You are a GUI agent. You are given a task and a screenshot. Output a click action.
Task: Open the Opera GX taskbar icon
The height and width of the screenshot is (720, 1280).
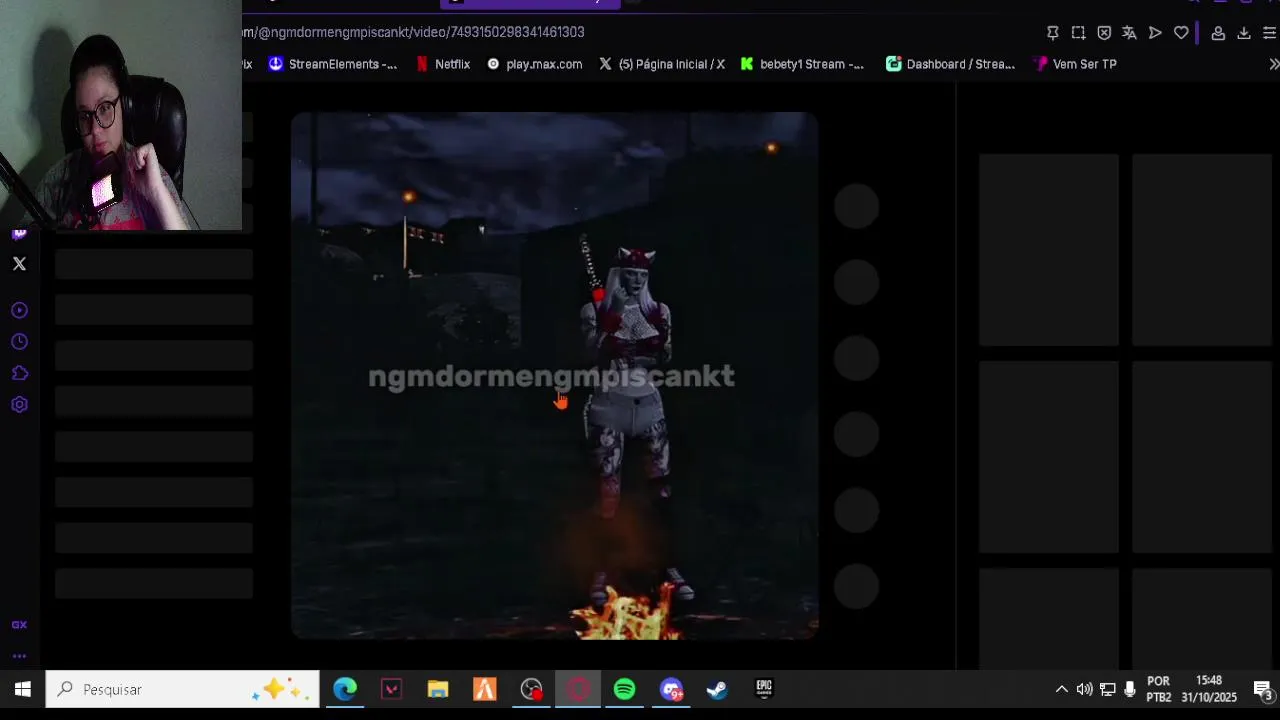[578, 689]
